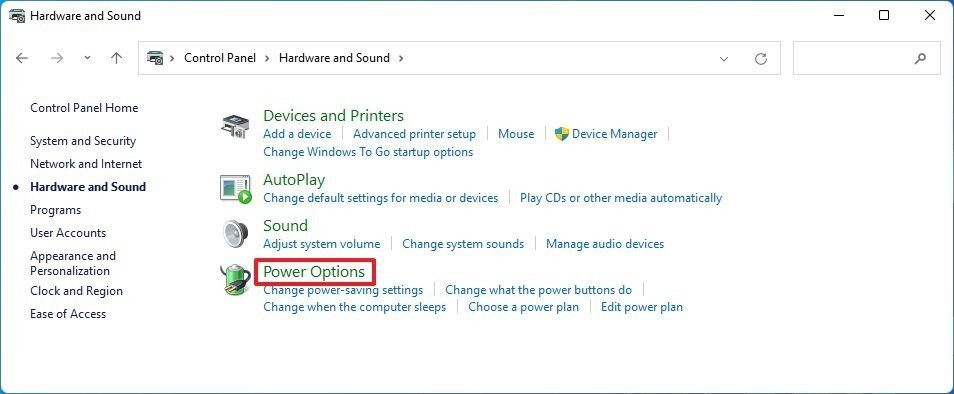Go up one level with up arrow

pyautogui.click(x=116, y=58)
